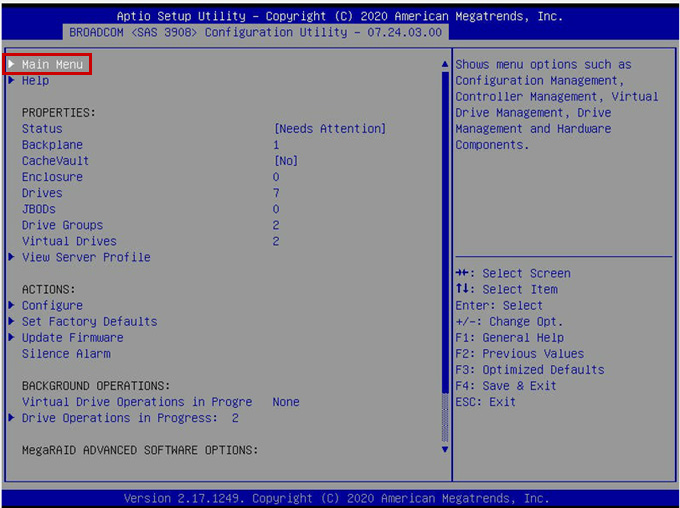680x508 pixels.
Task: Click the scrollbar up arrow
Action: pyautogui.click(x=445, y=65)
